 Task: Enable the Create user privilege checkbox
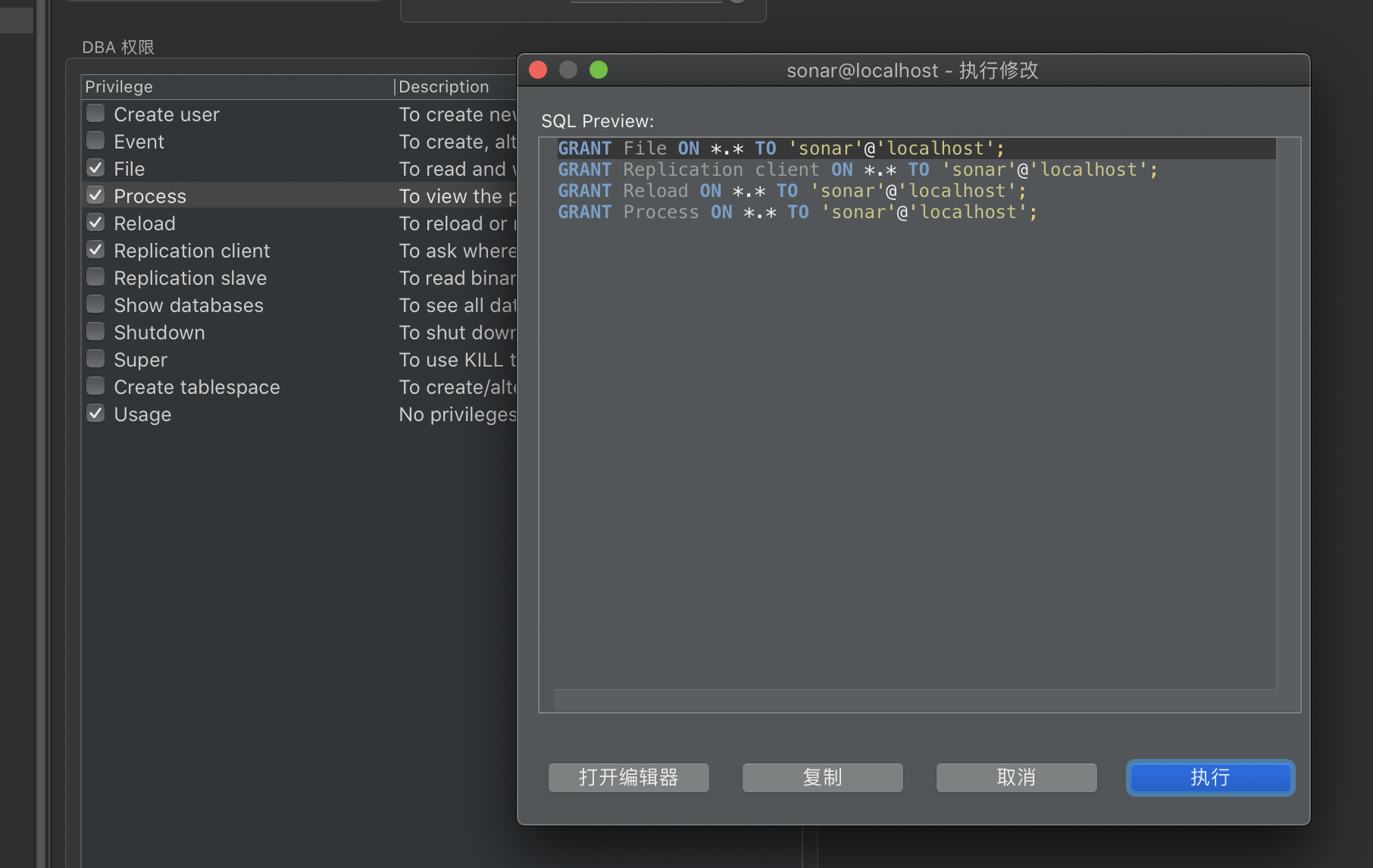95,112
